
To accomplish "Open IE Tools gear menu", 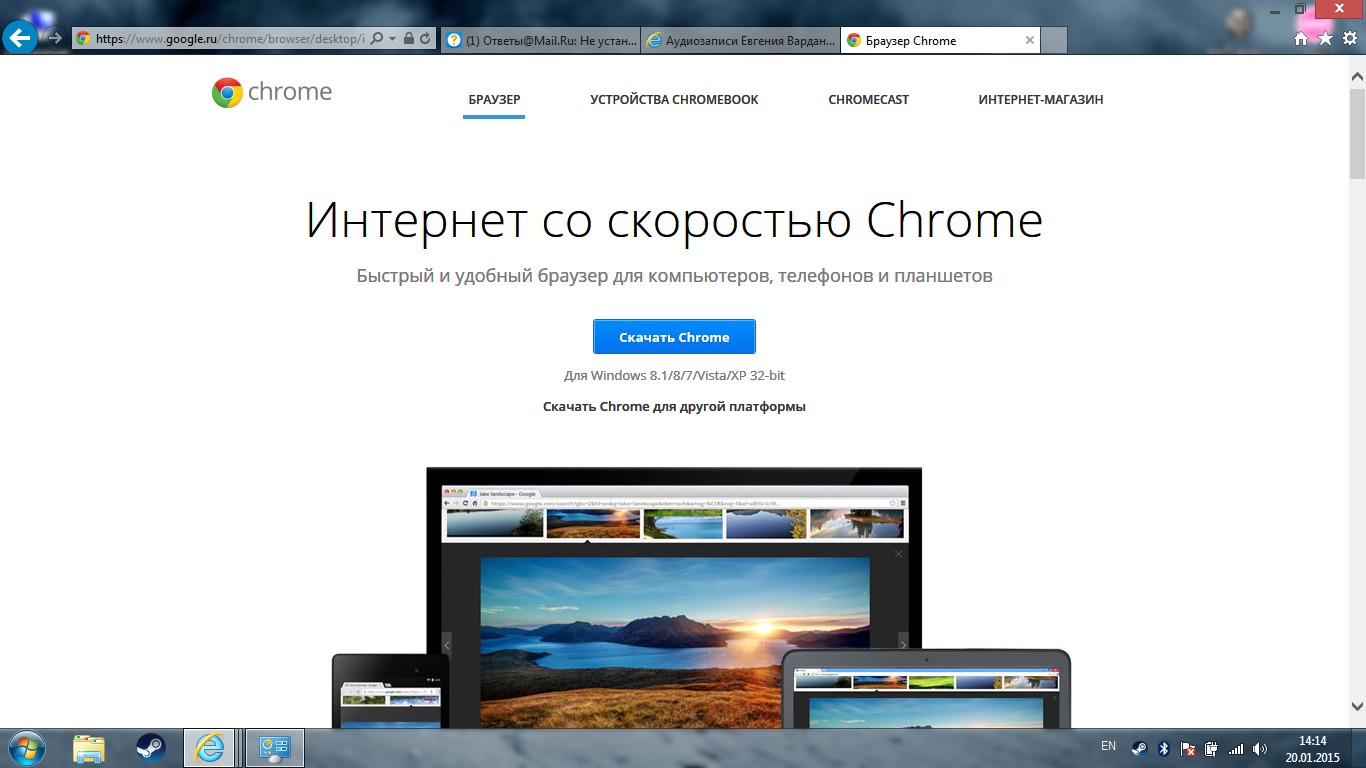I will pos(1349,39).
